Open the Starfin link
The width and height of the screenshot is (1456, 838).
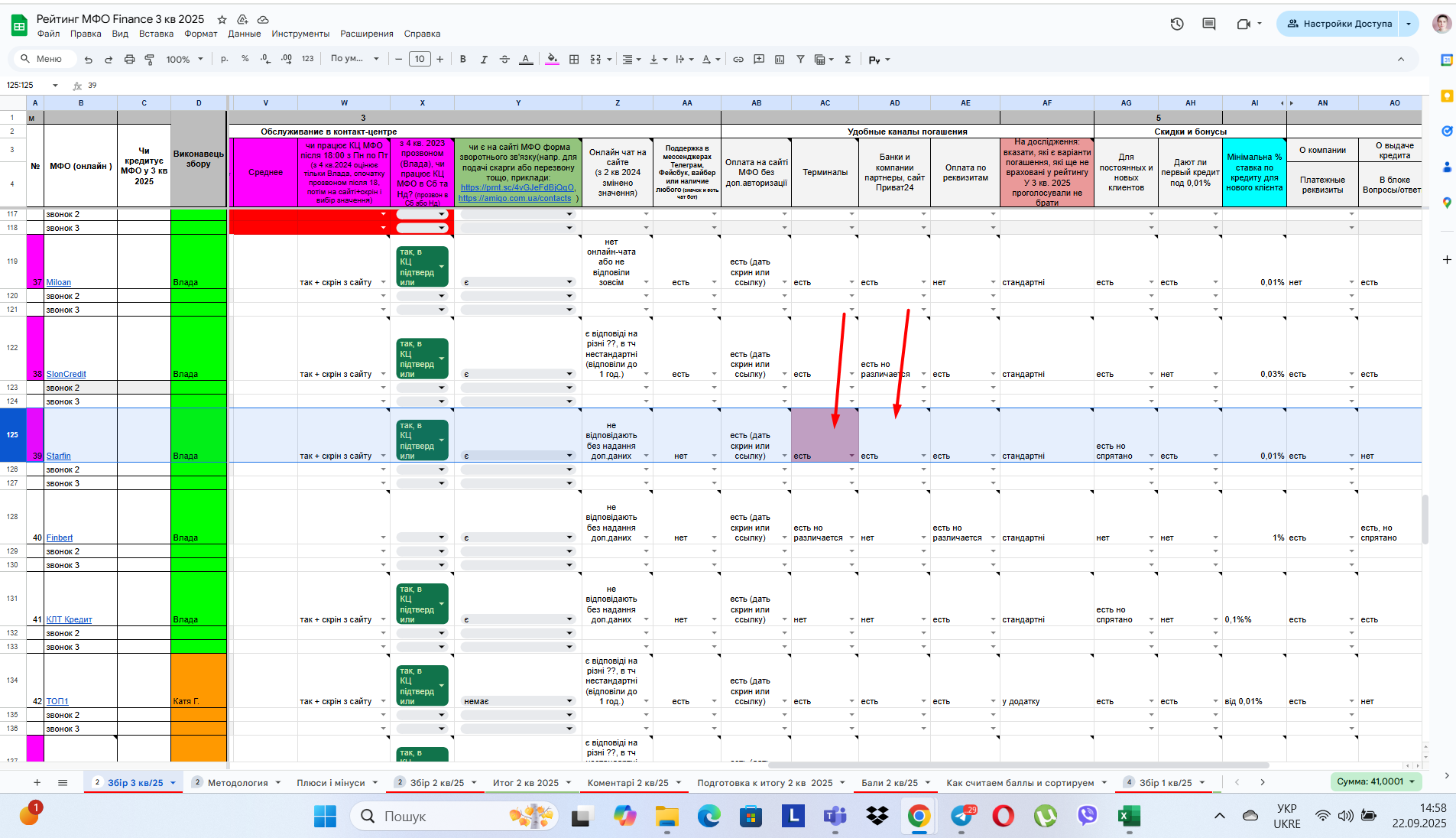(x=59, y=456)
